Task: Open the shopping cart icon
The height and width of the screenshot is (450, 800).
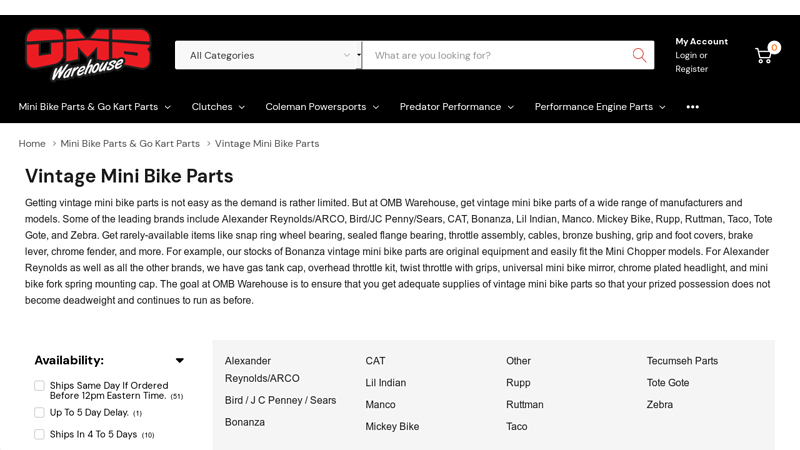Action: [x=764, y=55]
